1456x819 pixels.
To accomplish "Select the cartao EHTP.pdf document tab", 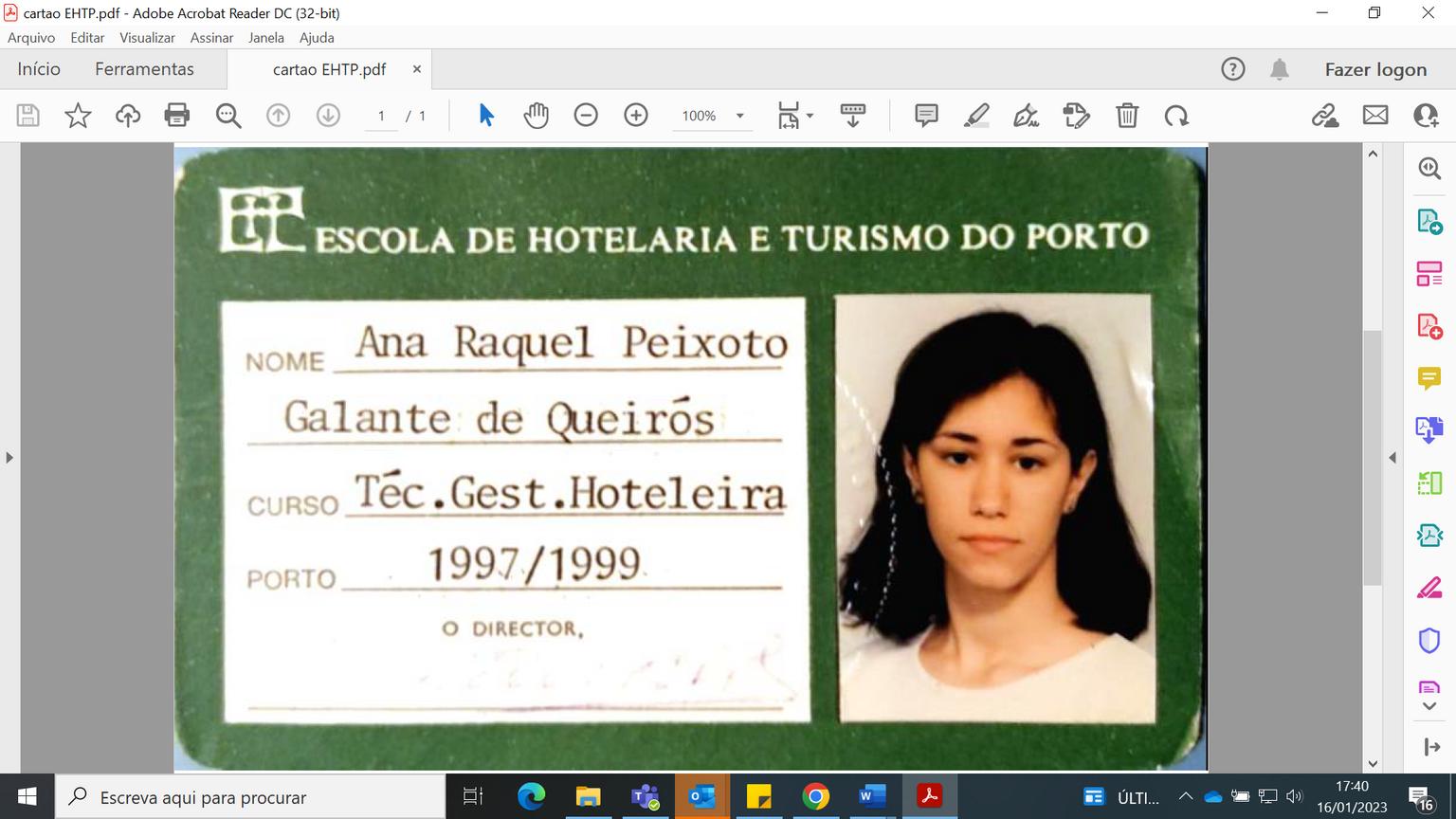I will point(329,69).
